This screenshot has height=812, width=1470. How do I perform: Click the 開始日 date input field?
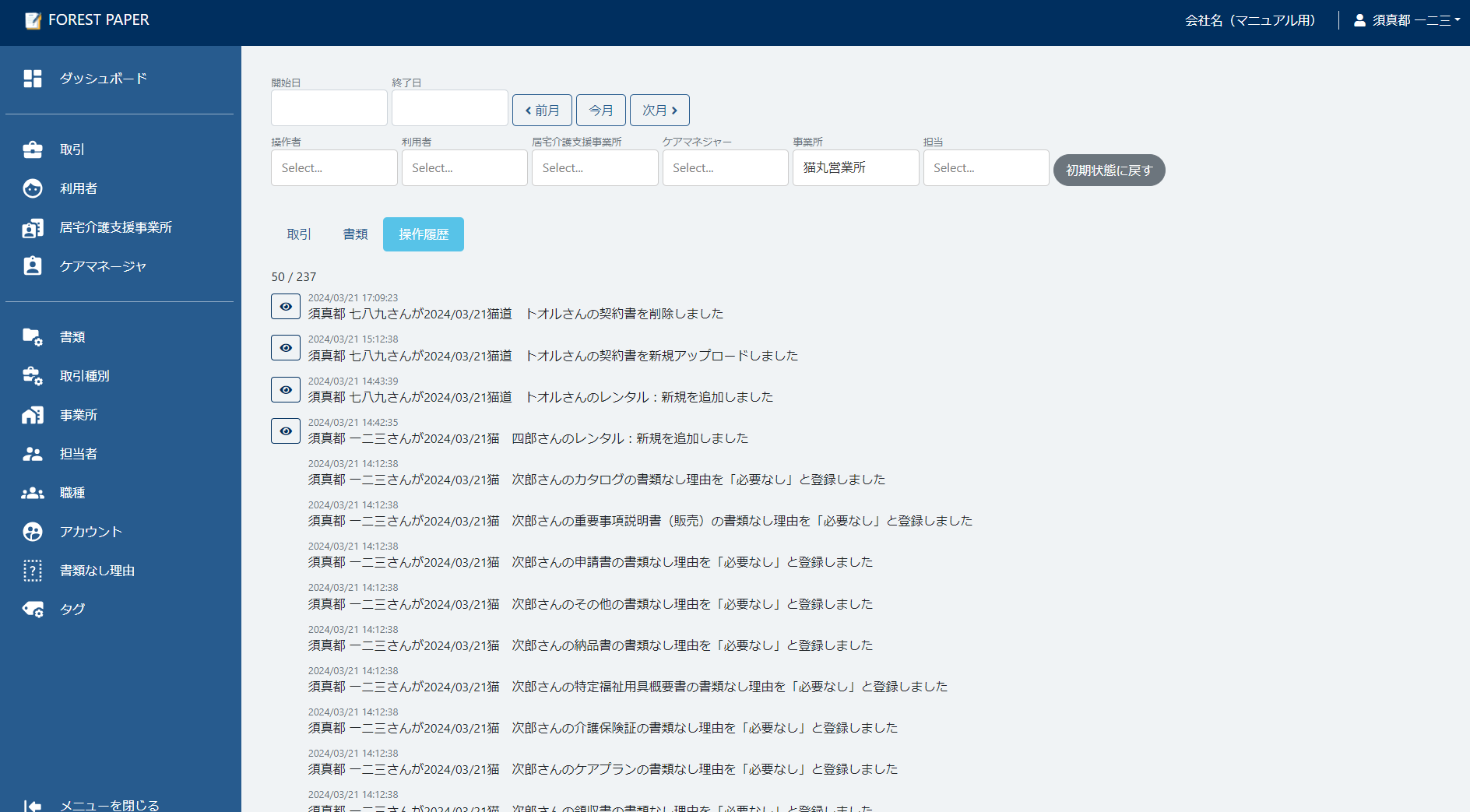click(x=329, y=107)
